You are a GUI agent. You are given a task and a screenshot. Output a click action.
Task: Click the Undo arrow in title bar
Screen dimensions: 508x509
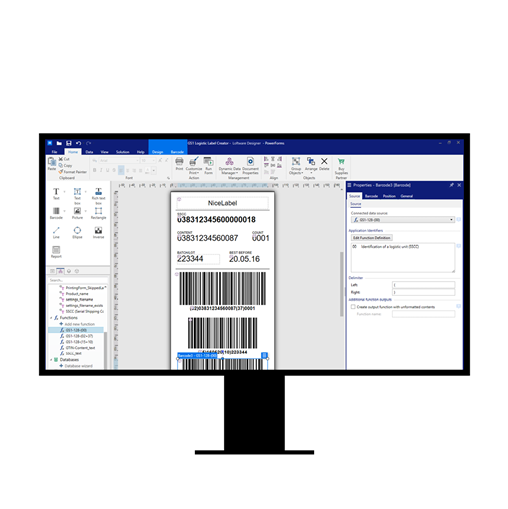[x=78, y=143]
